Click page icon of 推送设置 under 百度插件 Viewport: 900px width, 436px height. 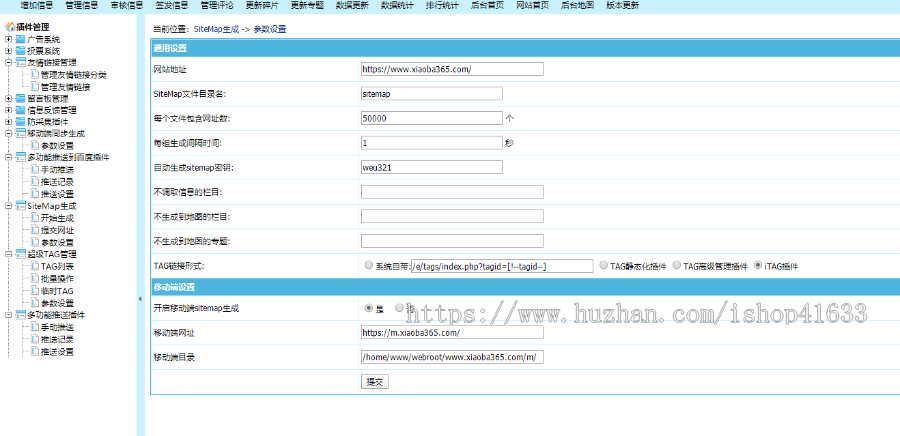point(34,194)
